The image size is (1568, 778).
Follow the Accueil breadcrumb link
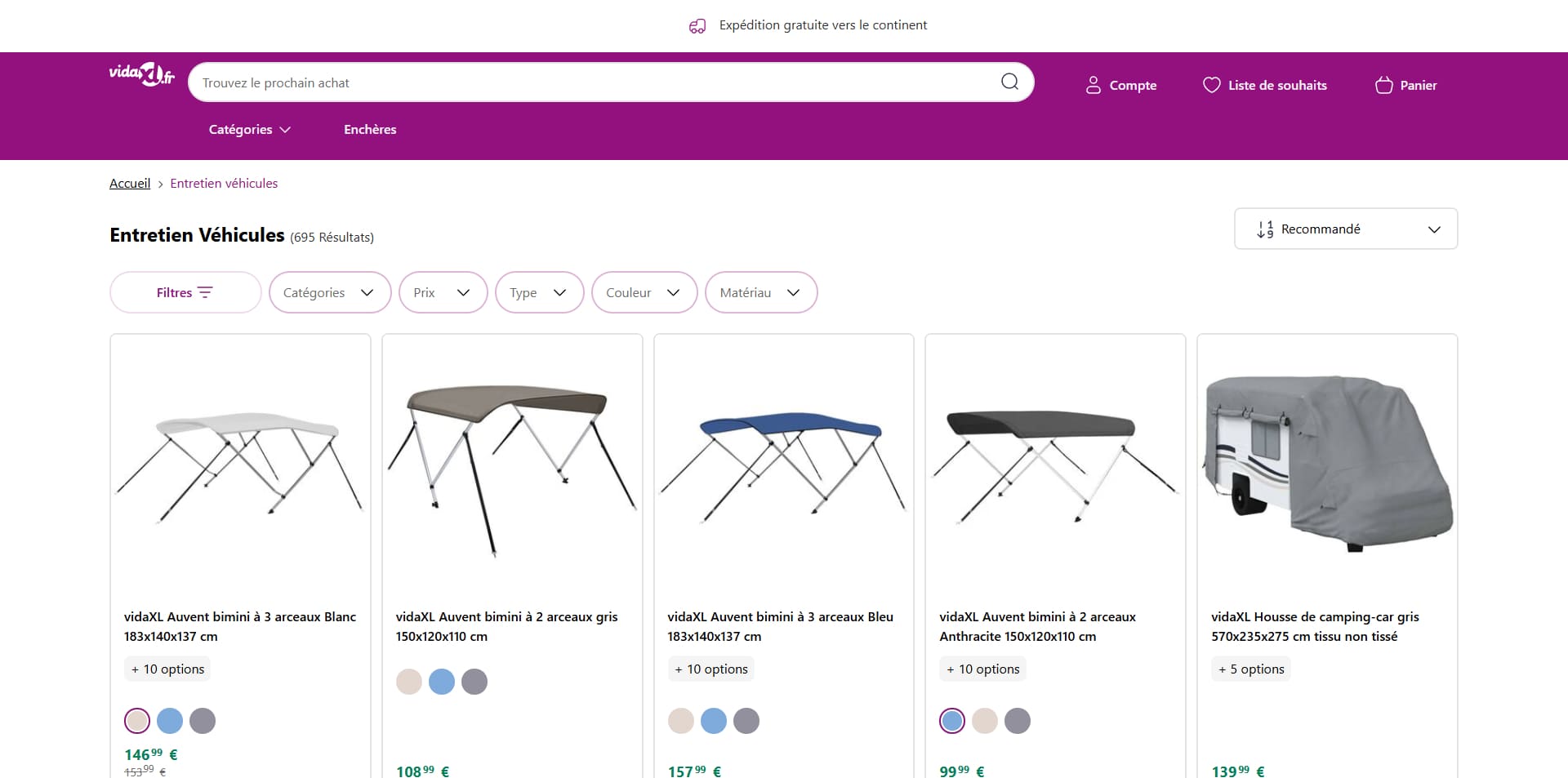point(130,183)
